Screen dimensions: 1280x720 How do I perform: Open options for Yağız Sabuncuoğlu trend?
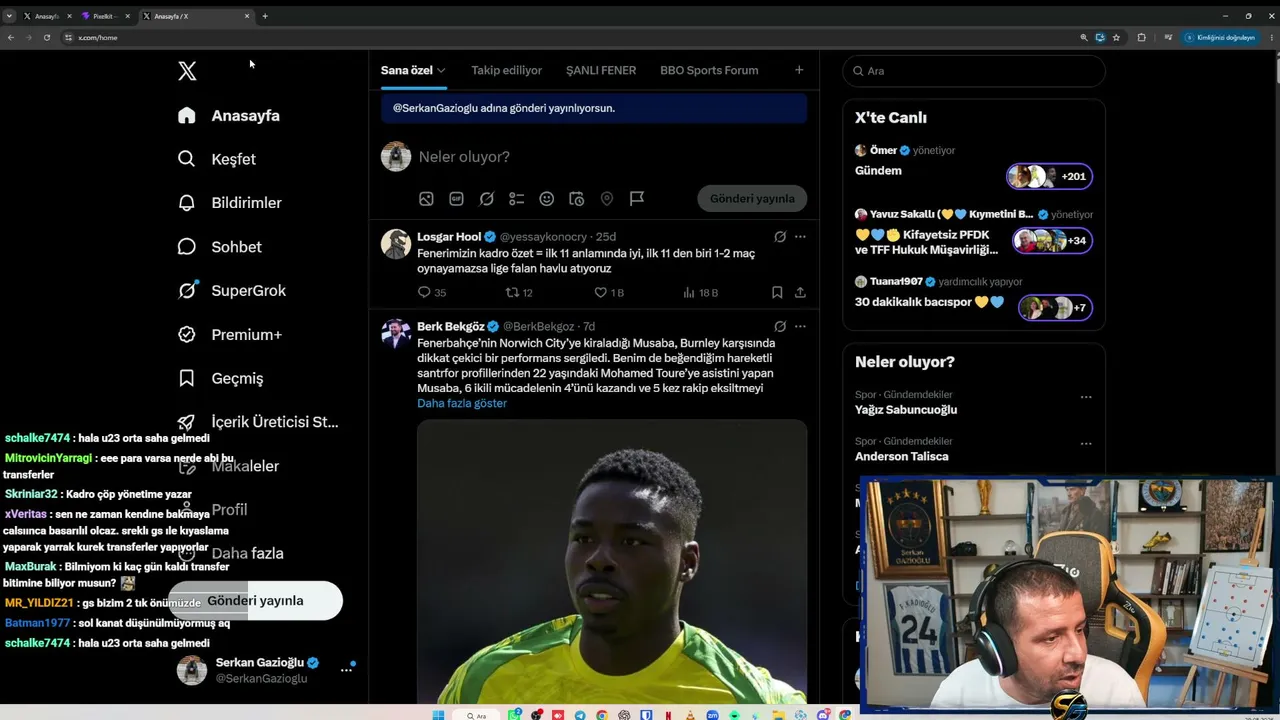[1086, 397]
